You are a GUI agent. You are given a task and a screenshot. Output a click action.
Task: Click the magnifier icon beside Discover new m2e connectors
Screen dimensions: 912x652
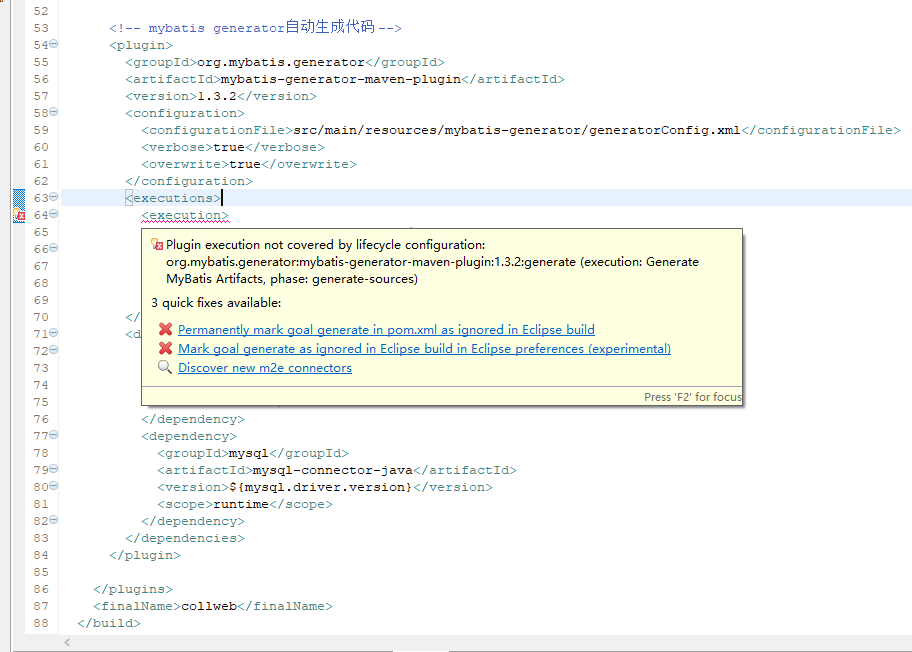(165, 367)
